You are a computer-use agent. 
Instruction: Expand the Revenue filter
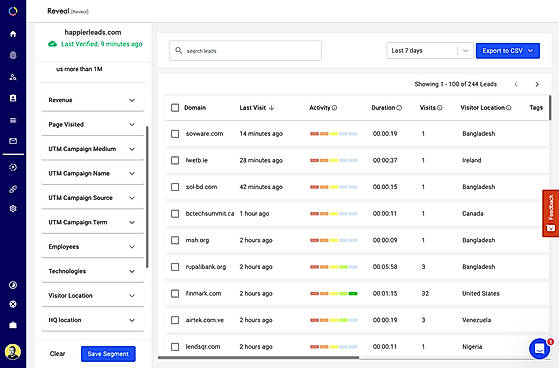coord(93,100)
